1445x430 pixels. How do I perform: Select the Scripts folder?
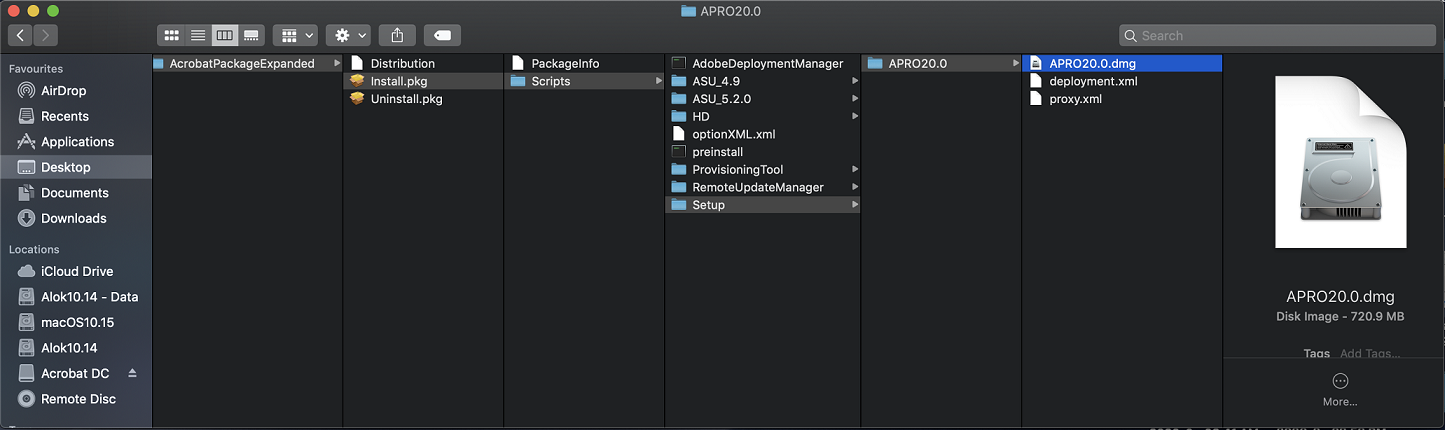[584, 81]
